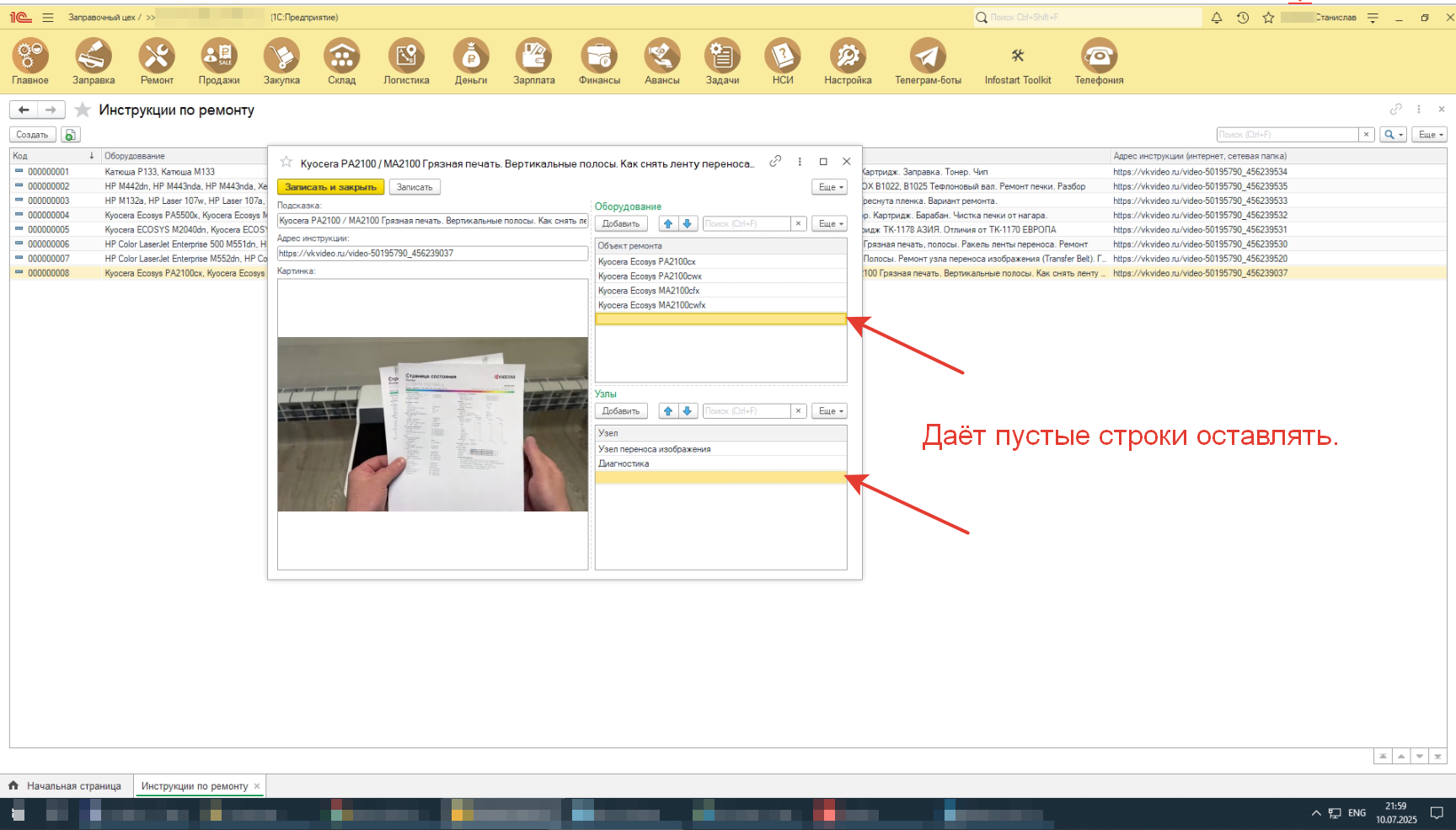Screen dimensions: 1456x830
Task: Move Узлы row down
Action: (x=688, y=411)
